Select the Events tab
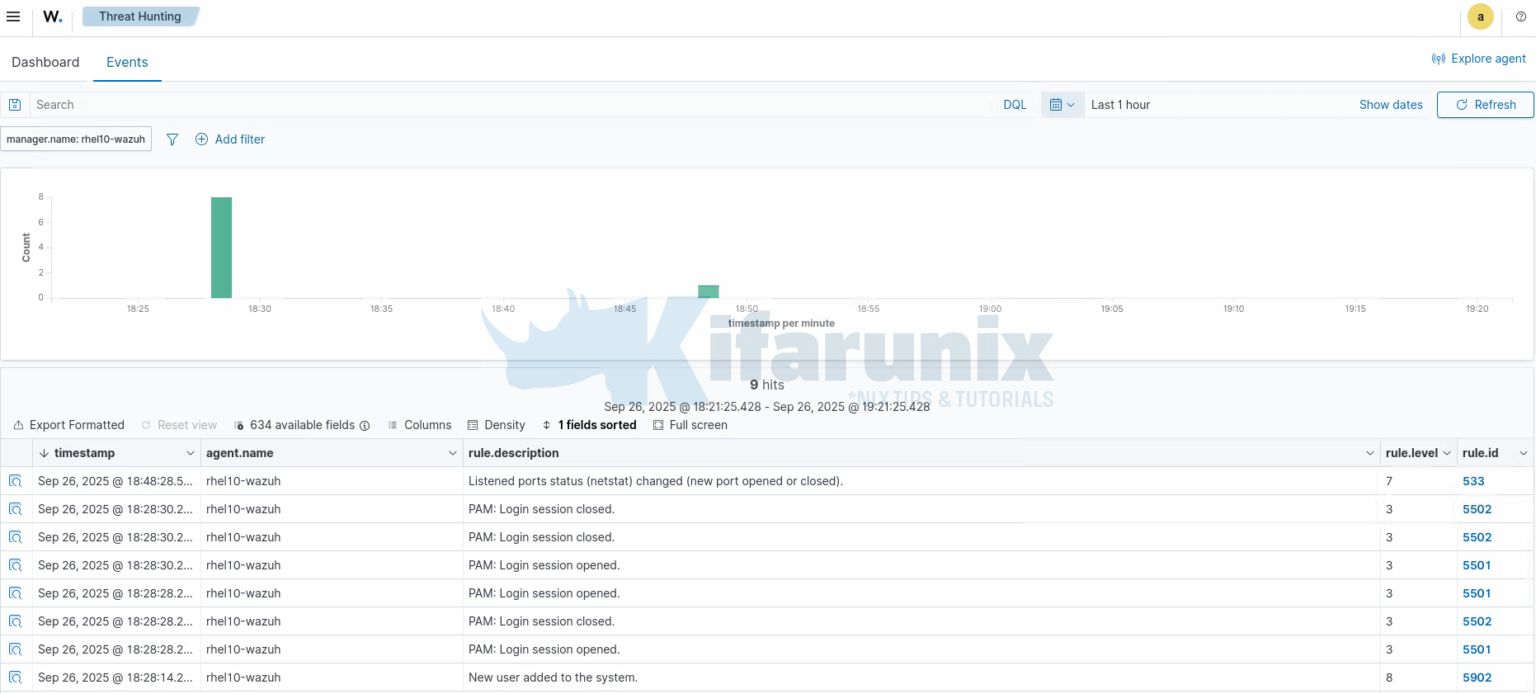1536x694 pixels. [x=127, y=62]
